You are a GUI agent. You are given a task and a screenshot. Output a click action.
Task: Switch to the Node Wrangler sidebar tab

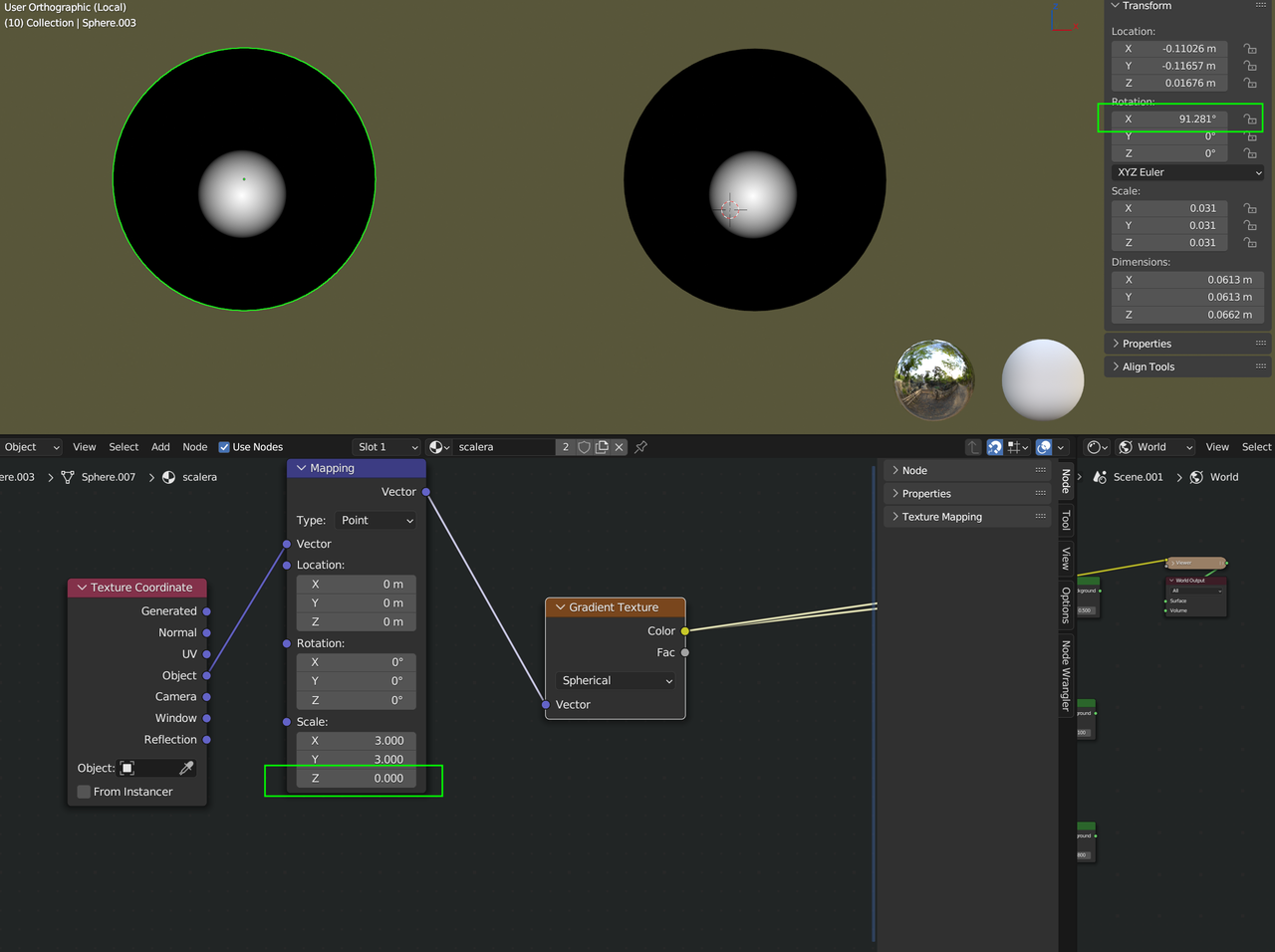coord(1066,676)
